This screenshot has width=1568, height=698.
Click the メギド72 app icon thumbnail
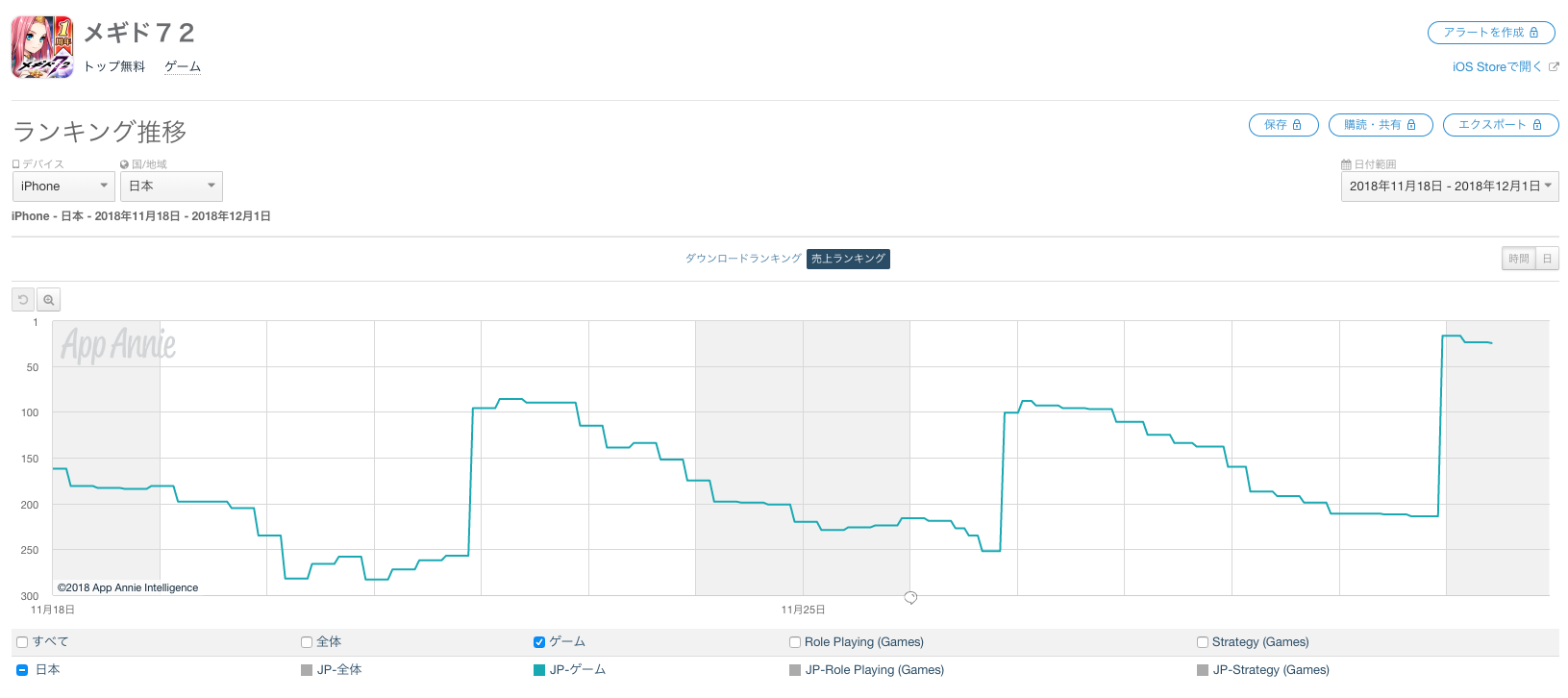click(42, 47)
